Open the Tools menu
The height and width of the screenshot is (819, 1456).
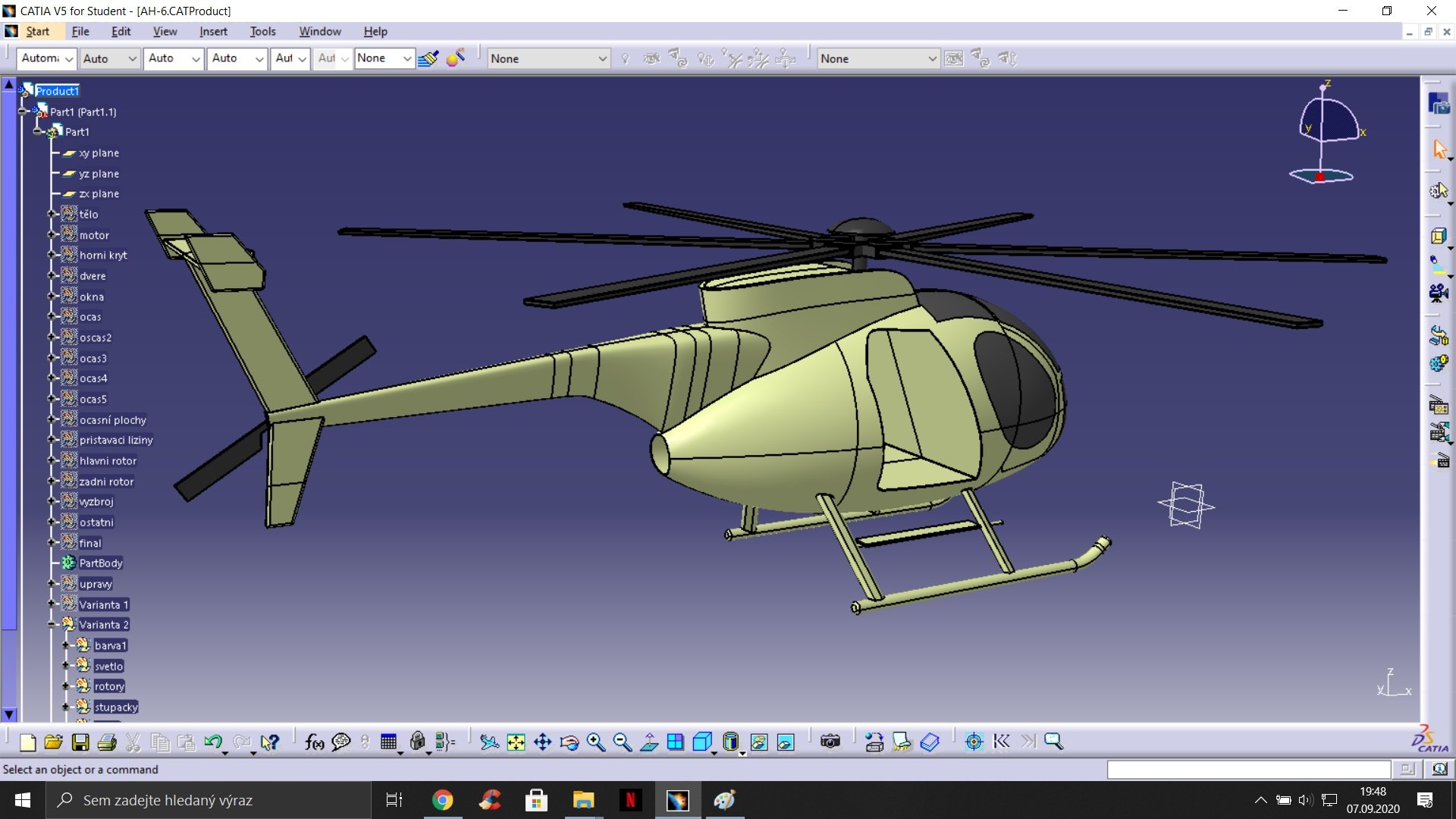tap(263, 31)
